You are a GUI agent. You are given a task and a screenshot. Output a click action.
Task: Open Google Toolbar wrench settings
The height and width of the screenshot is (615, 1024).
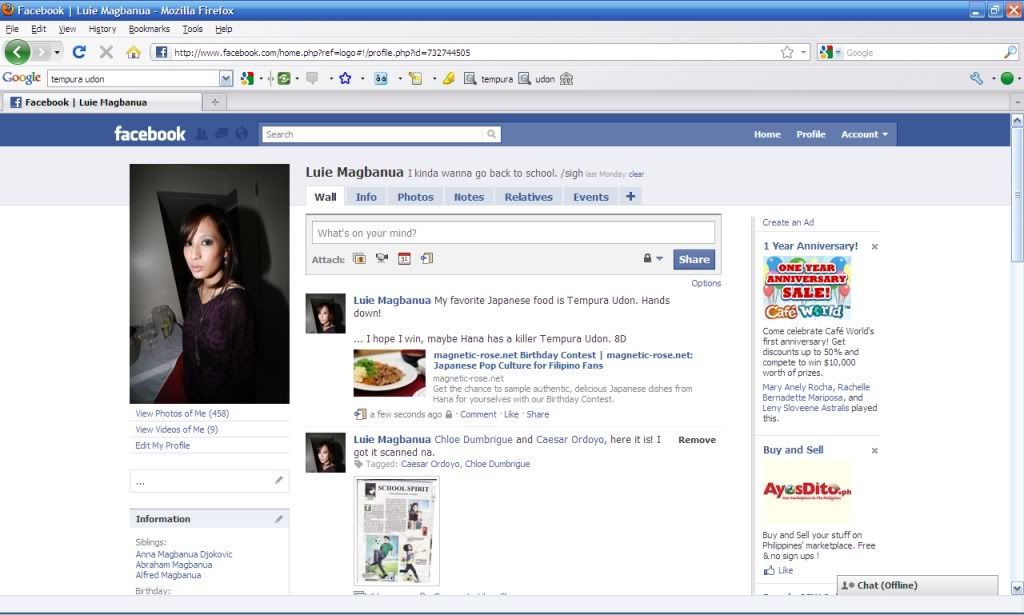pyautogui.click(x=976, y=78)
